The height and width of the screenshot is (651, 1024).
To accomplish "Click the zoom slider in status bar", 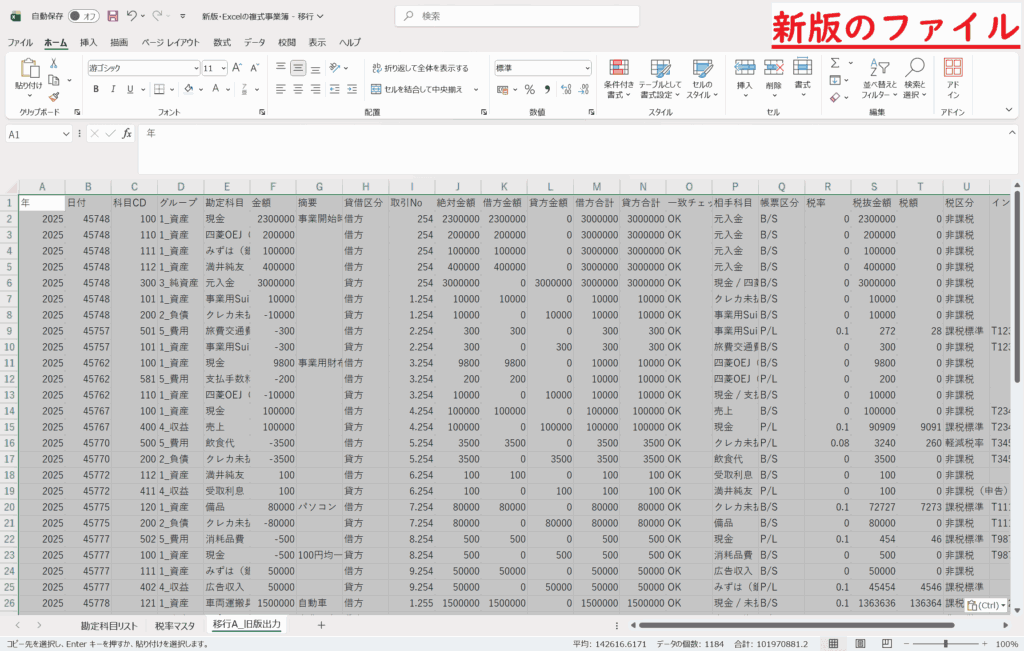I will pyautogui.click(x=947, y=643).
